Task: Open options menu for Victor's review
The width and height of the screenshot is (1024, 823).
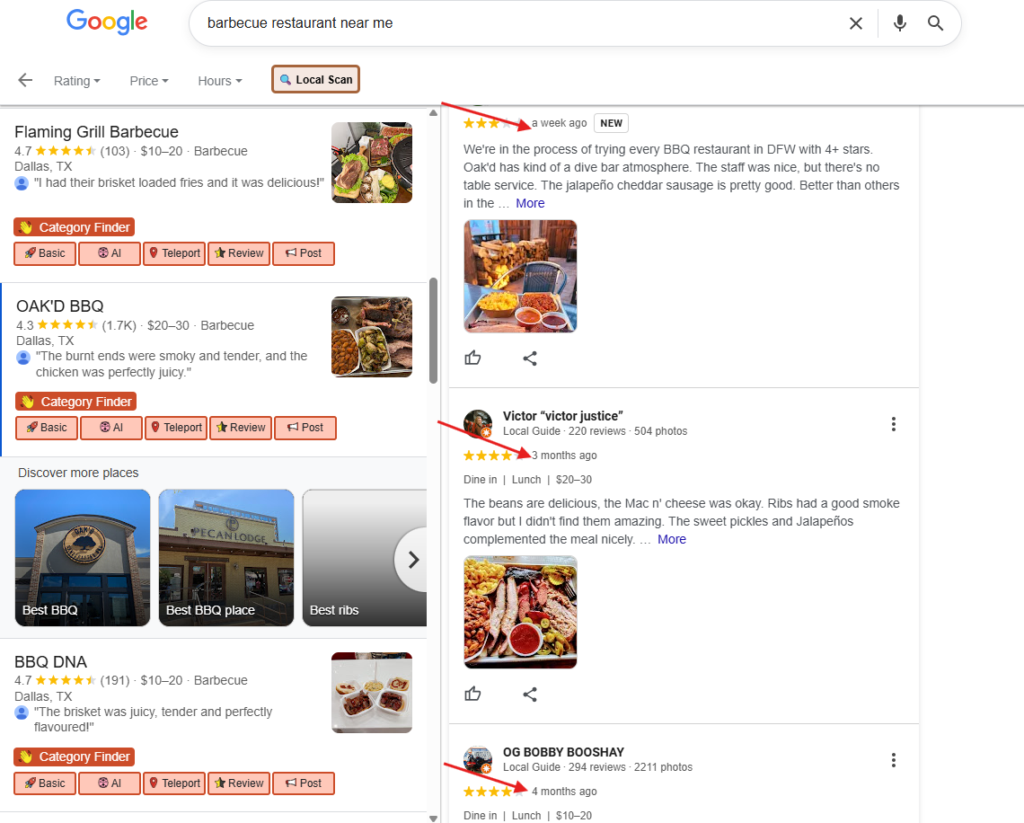Action: tap(893, 424)
